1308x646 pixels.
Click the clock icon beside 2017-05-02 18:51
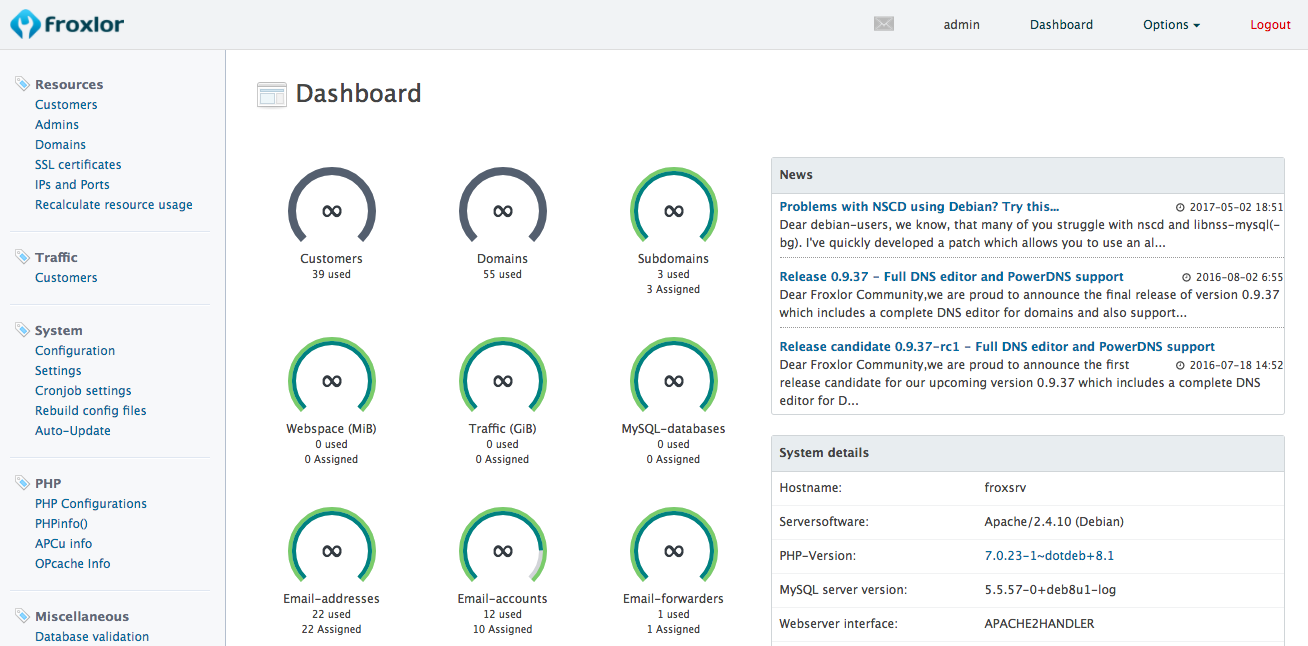[1180, 207]
